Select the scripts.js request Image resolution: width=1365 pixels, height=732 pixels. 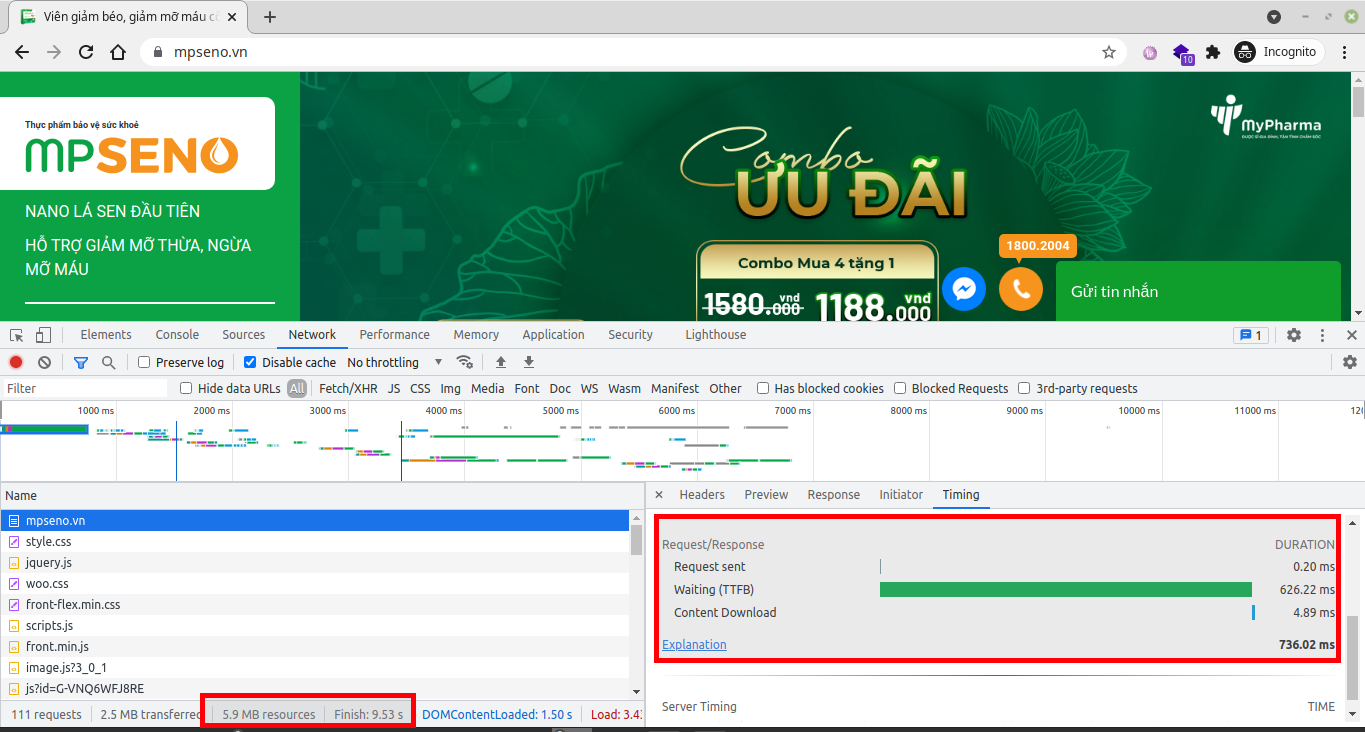(x=315, y=625)
